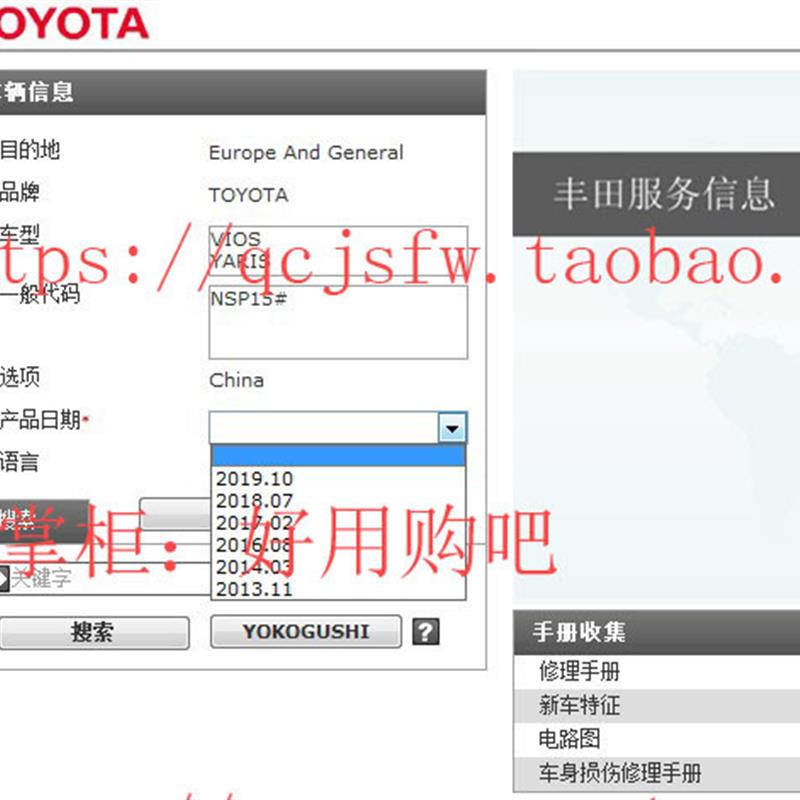Screen dimensions: 800x800
Task: Open the production date dropdown arrow
Action: pyautogui.click(x=452, y=428)
